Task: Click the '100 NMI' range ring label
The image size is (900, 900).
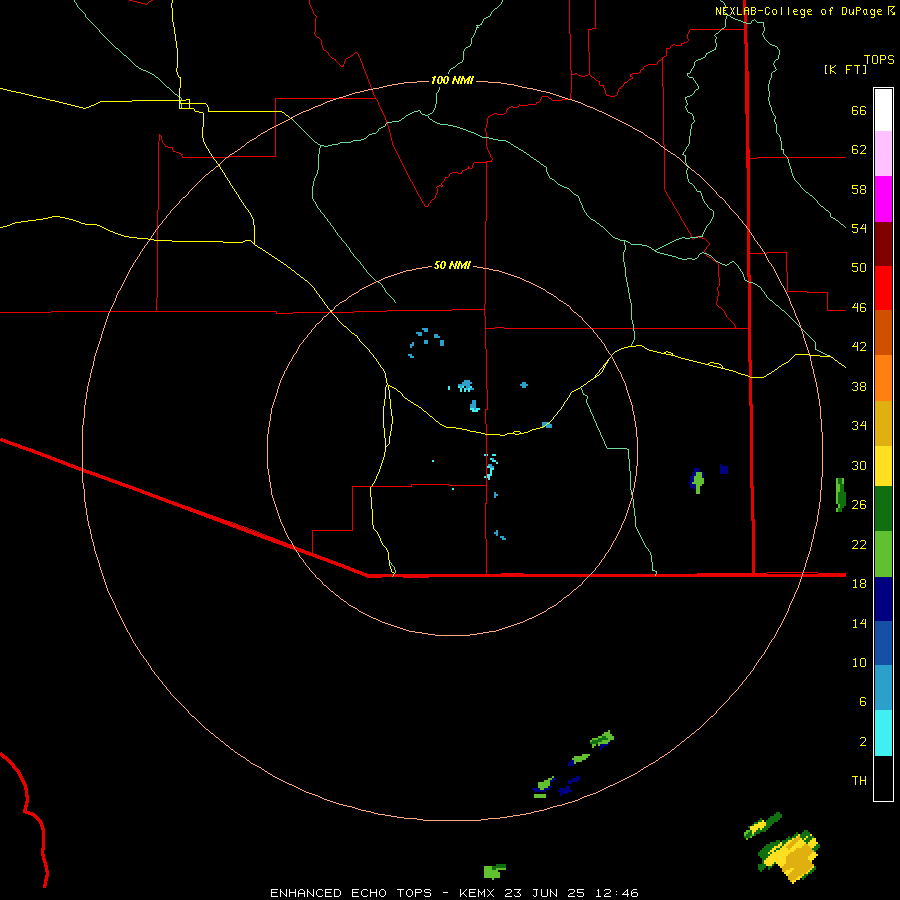Action: pyautogui.click(x=452, y=80)
